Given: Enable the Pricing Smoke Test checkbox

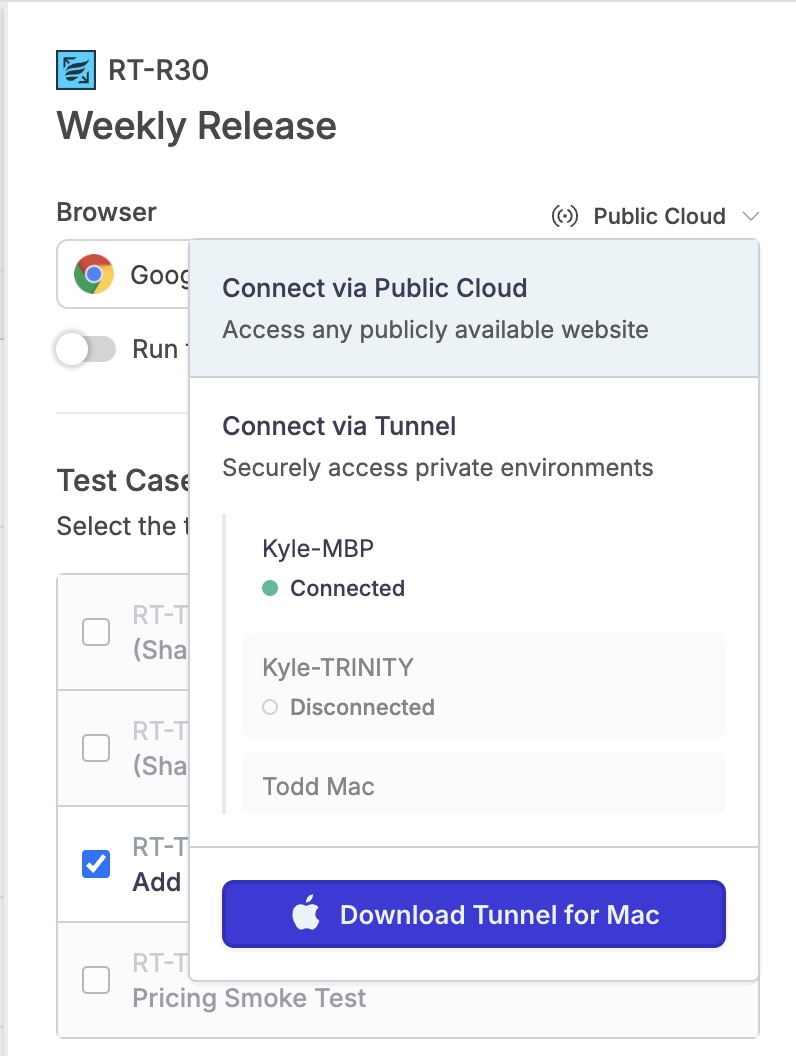Looking at the screenshot, I should (x=96, y=980).
